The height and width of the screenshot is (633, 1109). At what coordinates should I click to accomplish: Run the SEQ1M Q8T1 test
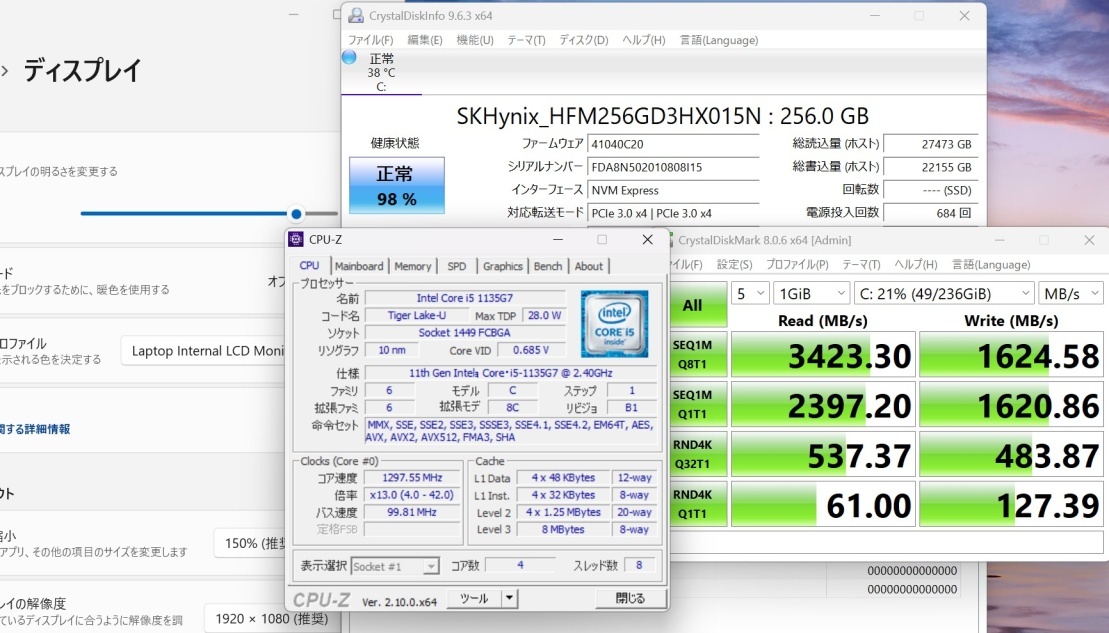pyautogui.click(x=698, y=354)
